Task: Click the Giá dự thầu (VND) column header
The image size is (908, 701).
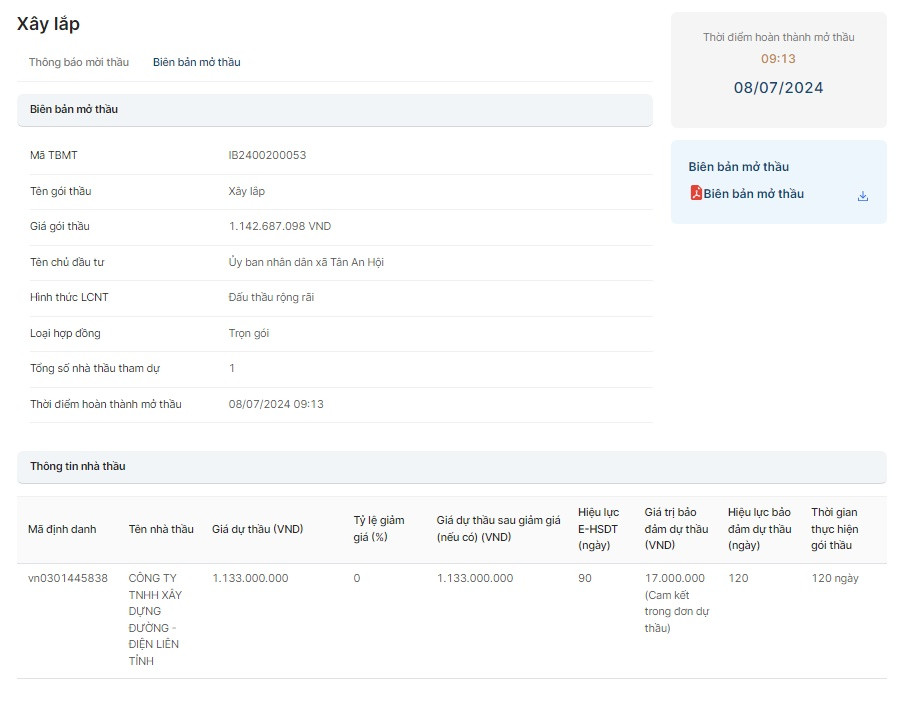Action: coord(257,529)
